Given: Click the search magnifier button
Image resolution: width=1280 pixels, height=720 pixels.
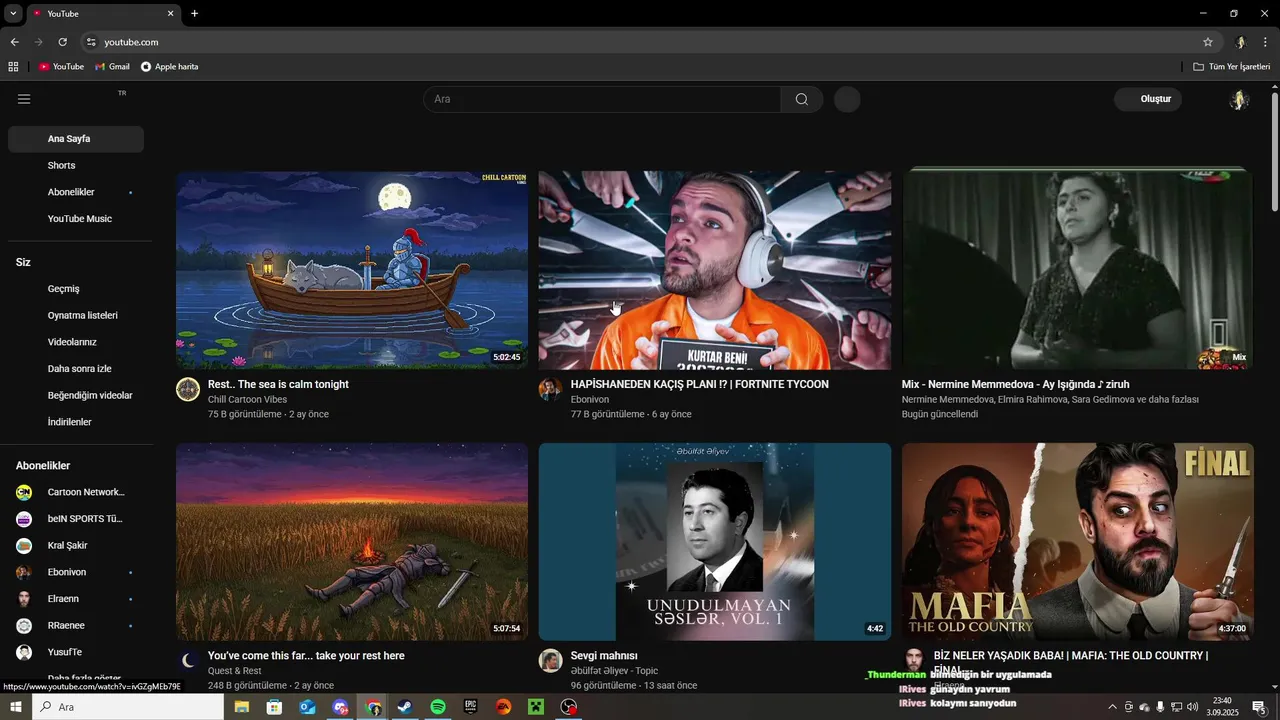Looking at the screenshot, I should (x=802, y=99).
